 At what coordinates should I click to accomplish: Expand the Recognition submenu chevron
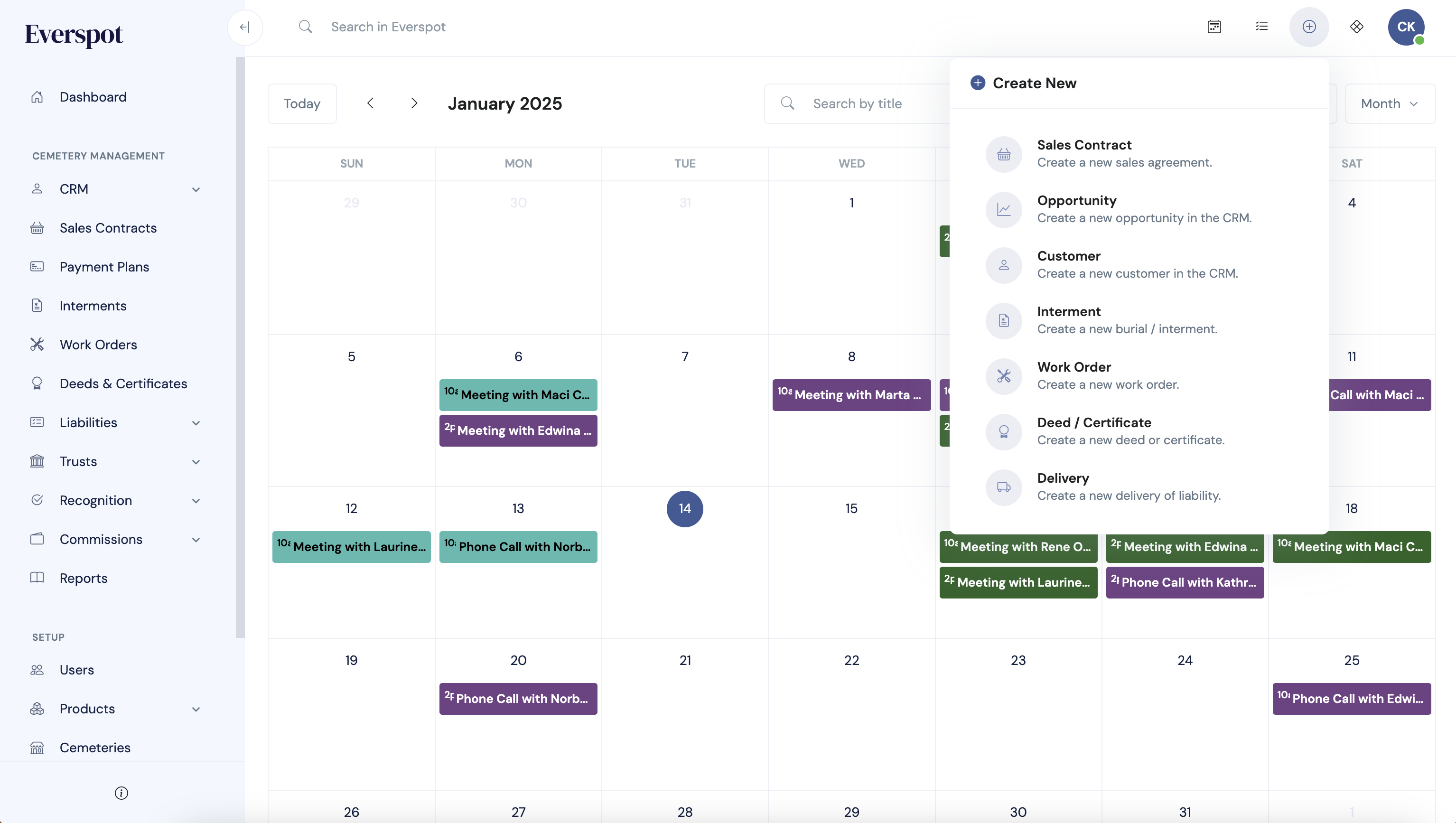196,501
